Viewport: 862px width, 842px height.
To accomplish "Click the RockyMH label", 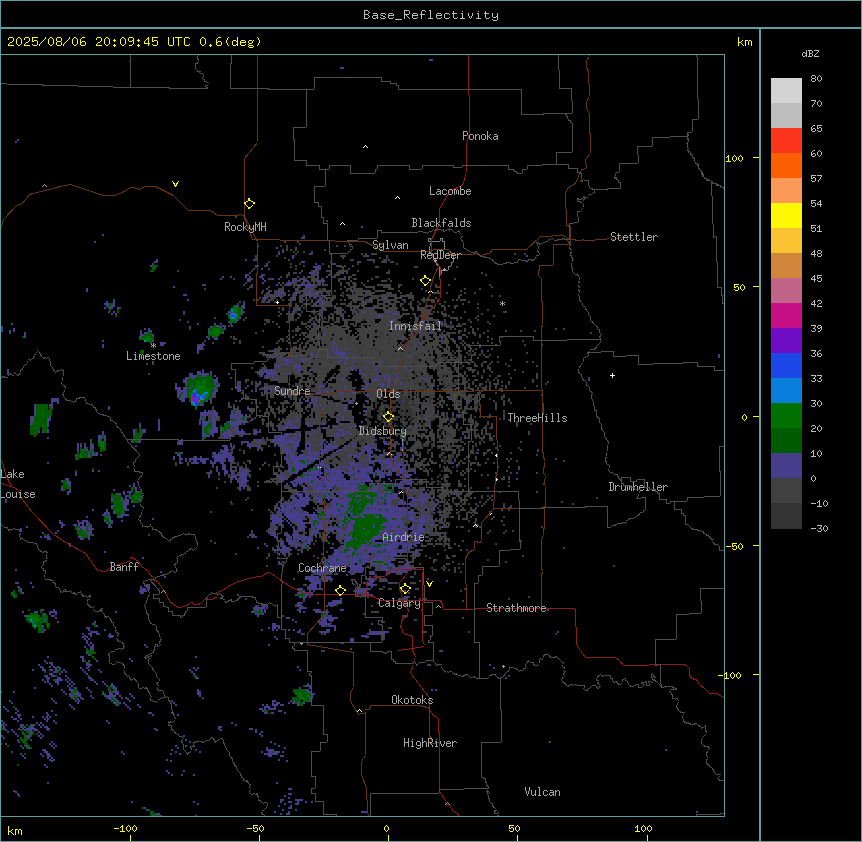I will coord(245,226).
